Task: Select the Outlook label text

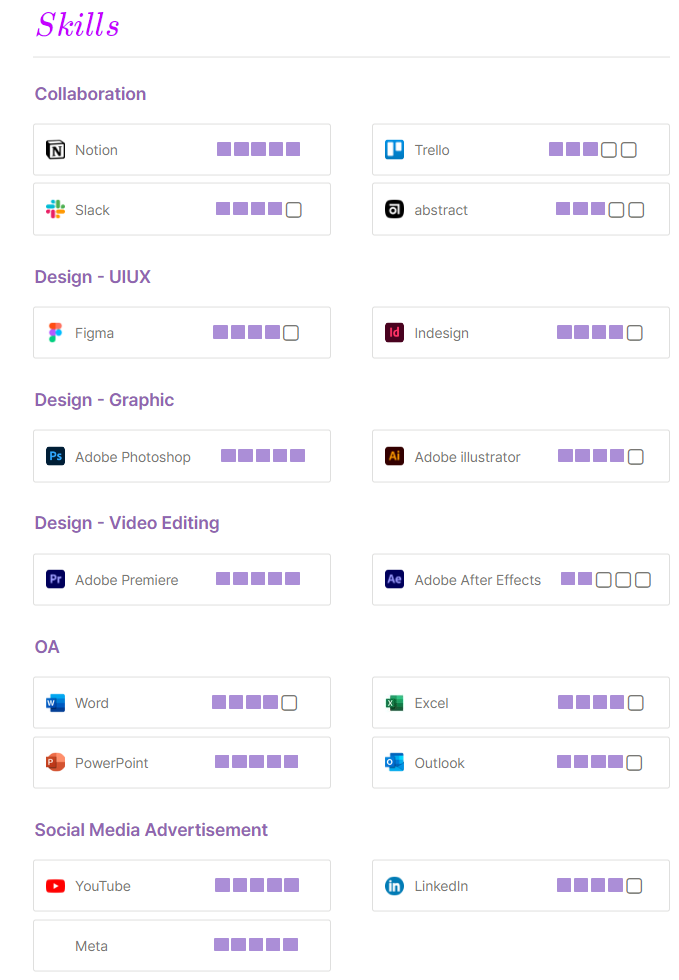Action: coord(440,763)
